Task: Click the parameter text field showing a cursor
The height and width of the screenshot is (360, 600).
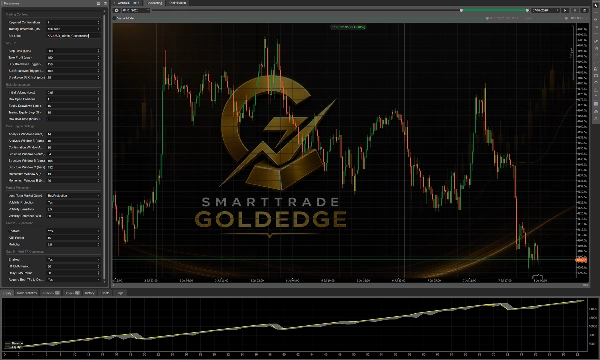Action: click(73, 36)
